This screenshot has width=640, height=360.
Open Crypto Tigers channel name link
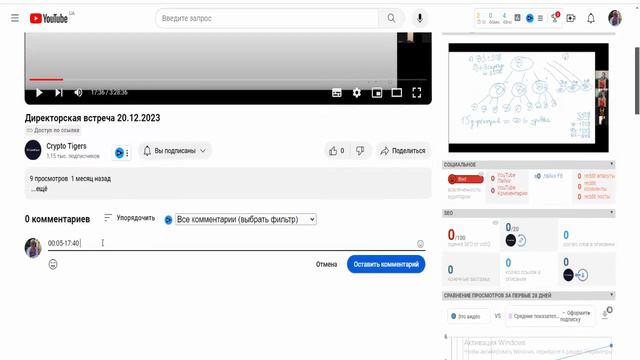[x=66, y=146]
